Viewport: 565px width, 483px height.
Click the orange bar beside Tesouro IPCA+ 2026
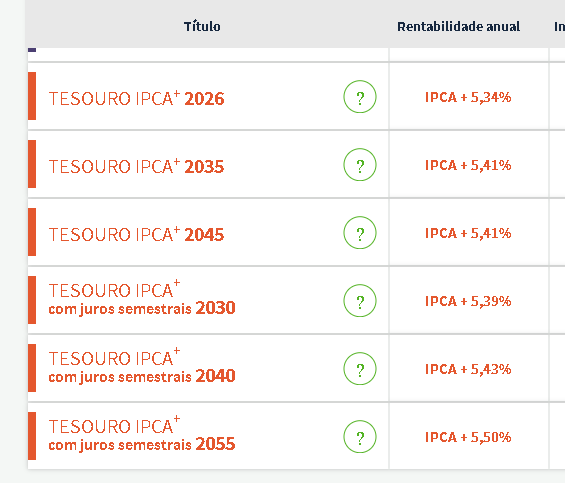pos(32,96)
